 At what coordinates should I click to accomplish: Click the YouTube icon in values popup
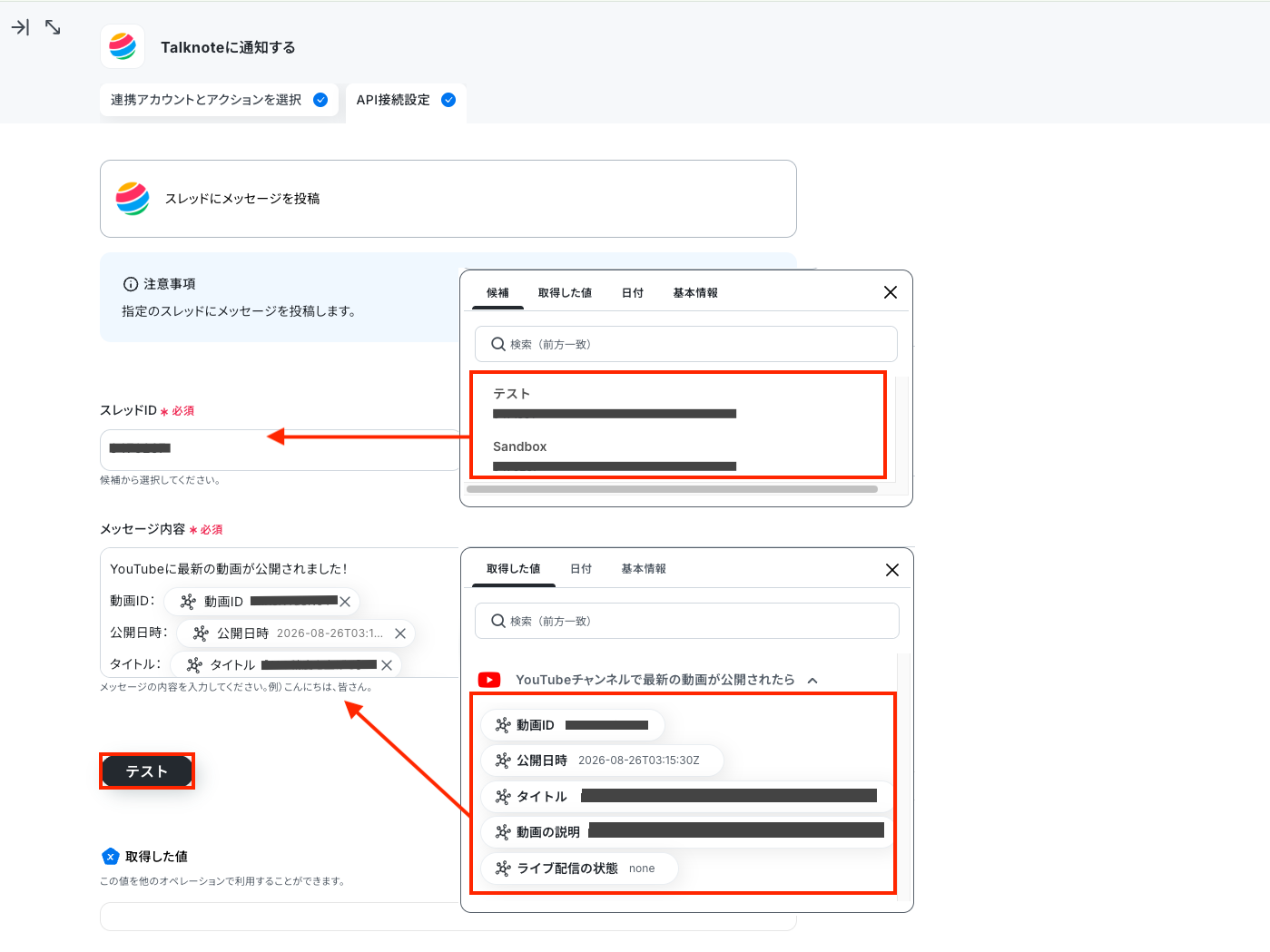click(489, 680)
